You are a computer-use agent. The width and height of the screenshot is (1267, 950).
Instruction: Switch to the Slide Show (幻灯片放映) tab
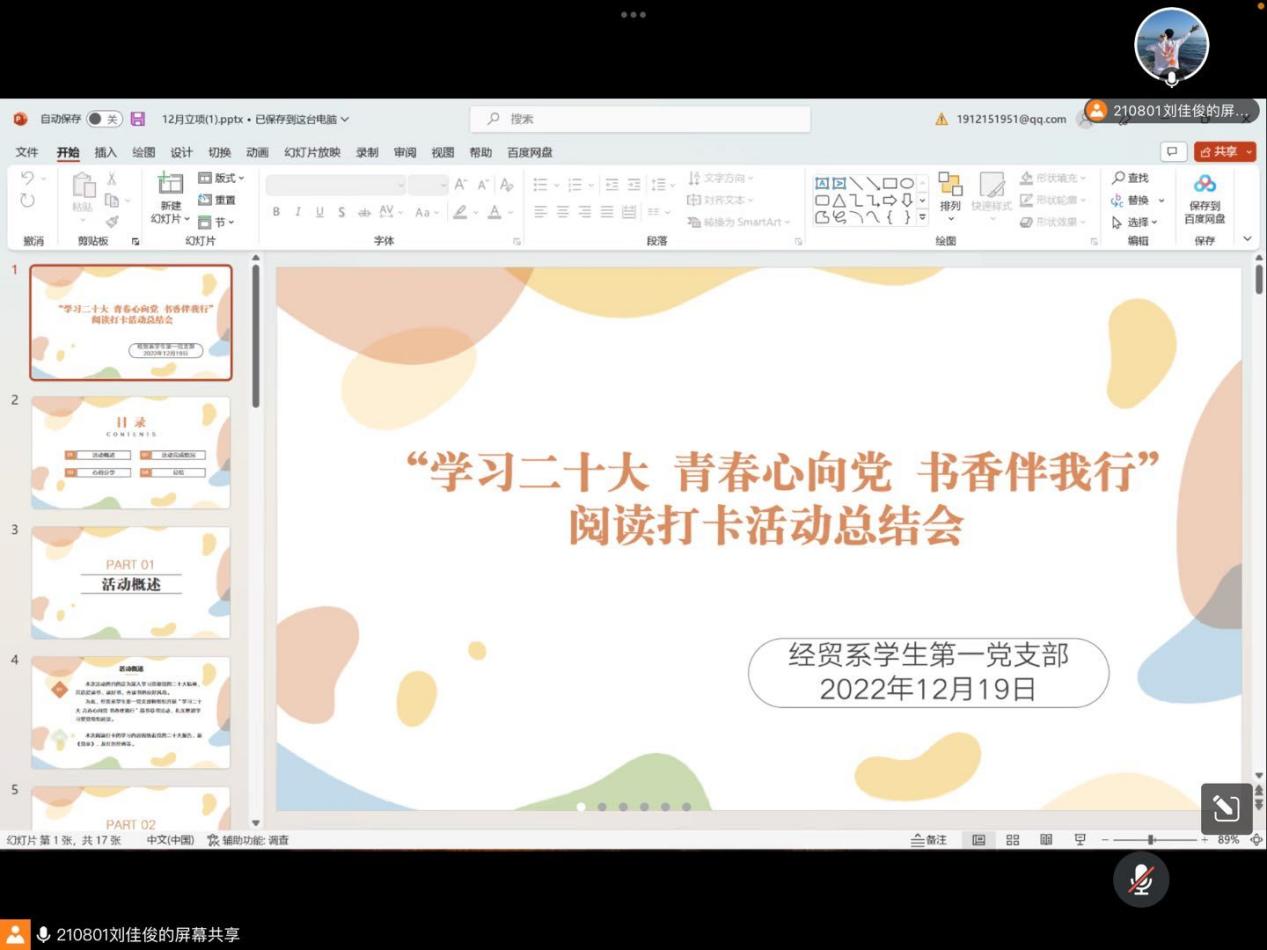tap(312, 152)
